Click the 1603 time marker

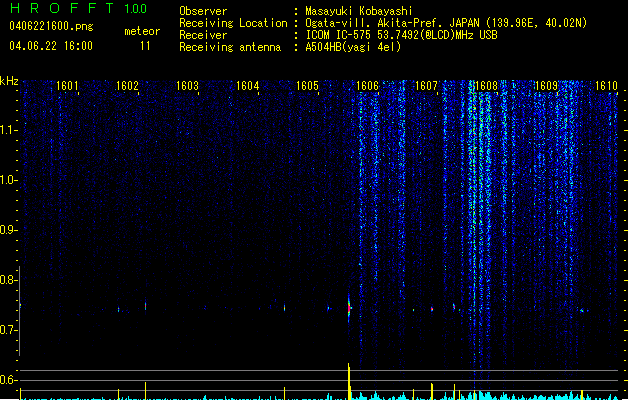187,86
